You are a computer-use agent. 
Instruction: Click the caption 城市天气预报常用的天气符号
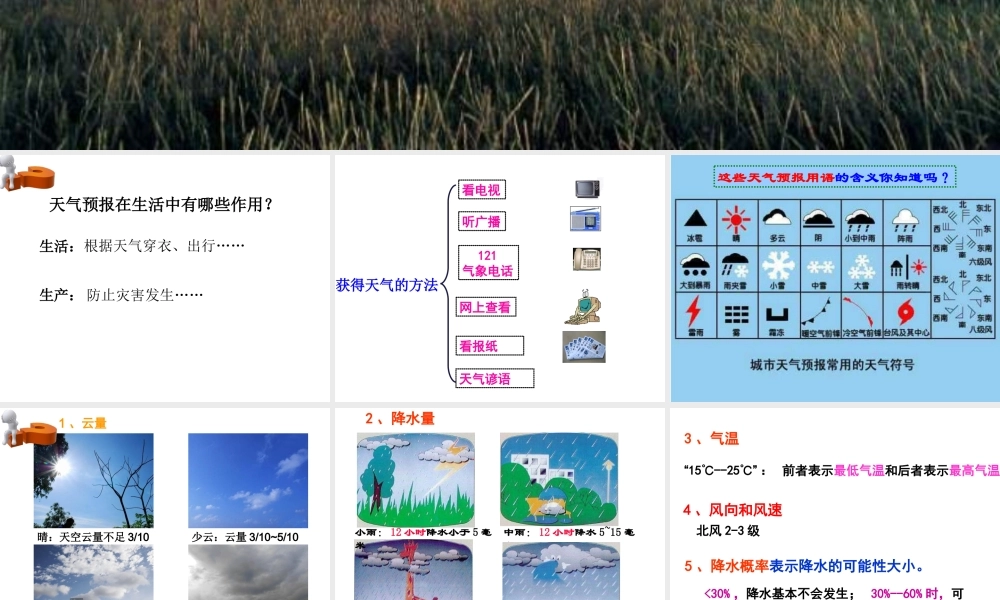coord(832,365)
